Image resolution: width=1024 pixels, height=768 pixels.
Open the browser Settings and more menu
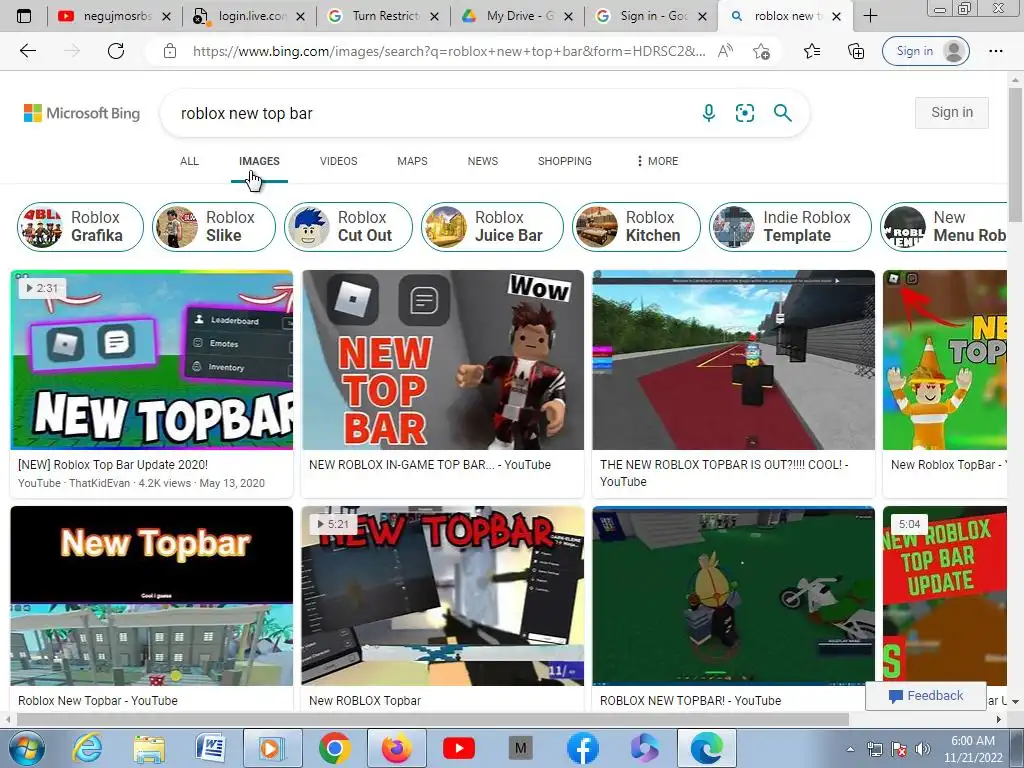pyautogui.click(x=995, y=51)
